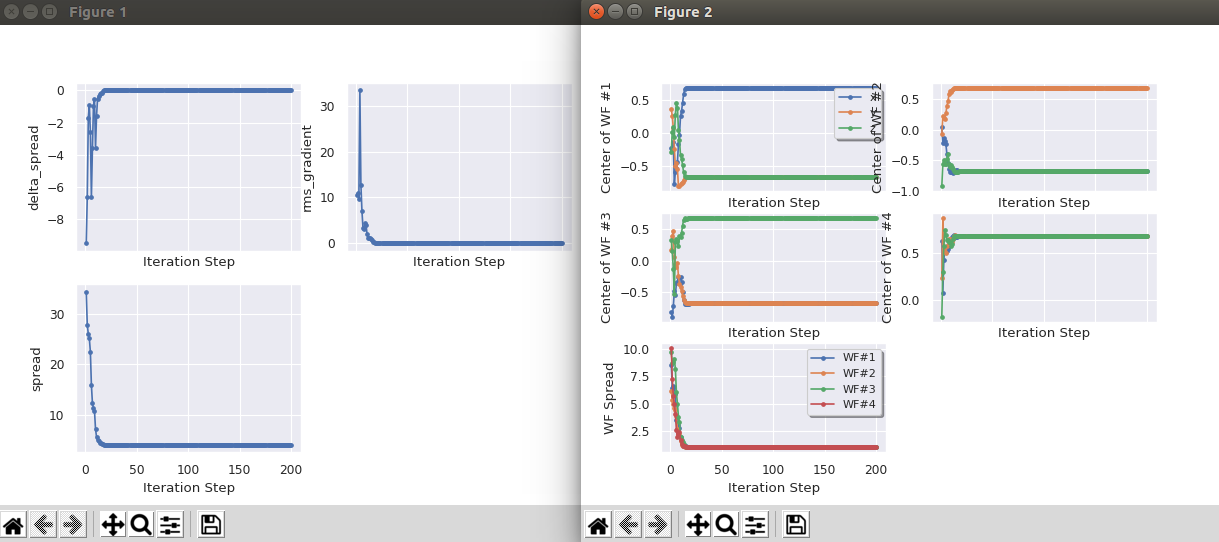Open Configure subplots in Figure 1 toolbar
1219x542 pixels.
pos(170,524)
